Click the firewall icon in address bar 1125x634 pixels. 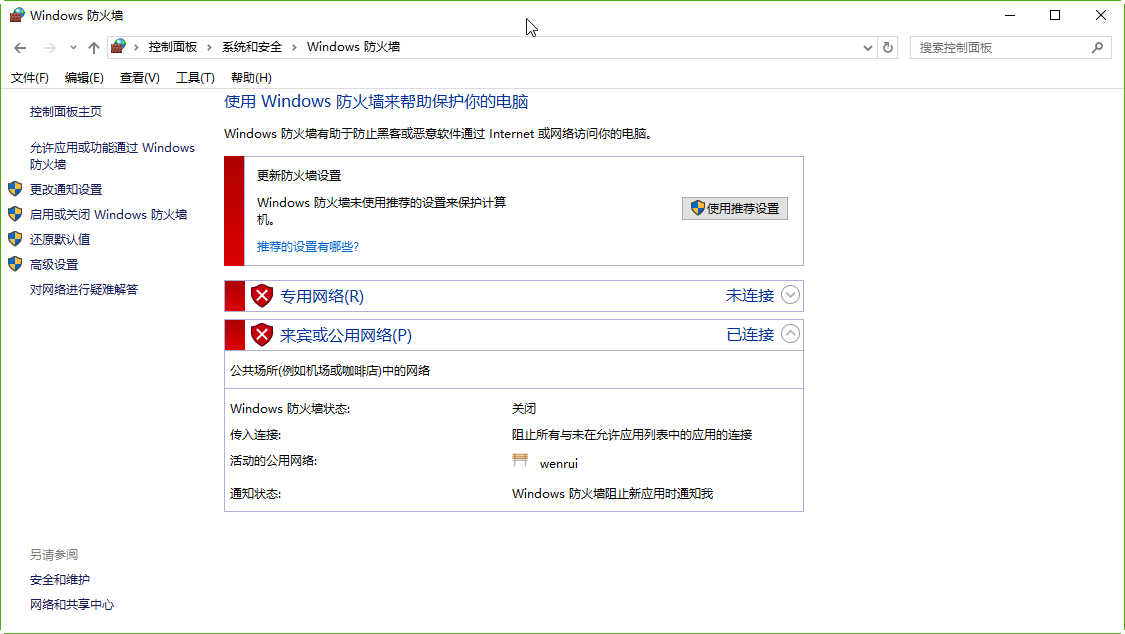[x=119, y=47]
